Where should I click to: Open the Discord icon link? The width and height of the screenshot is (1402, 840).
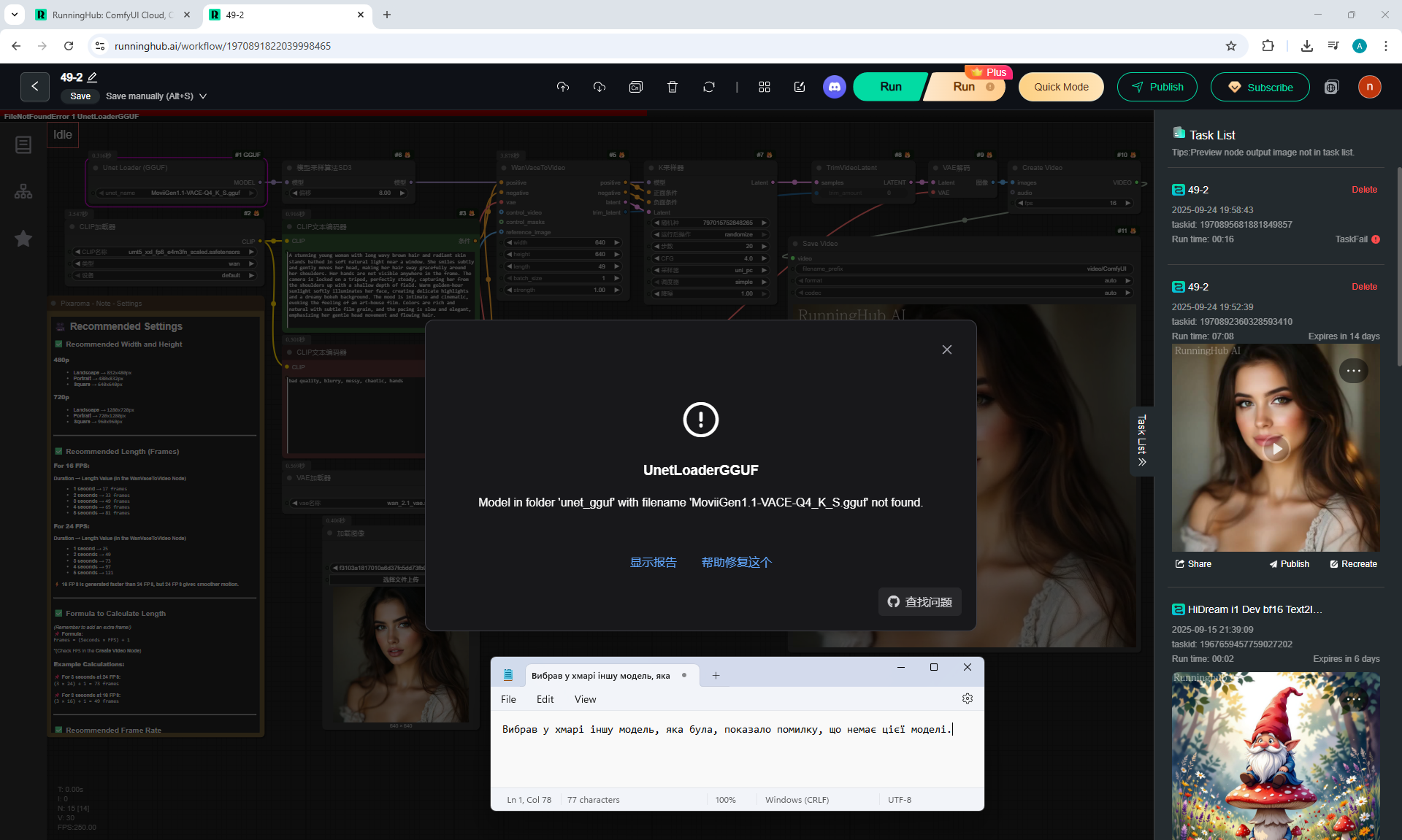(x=834, y=87)
